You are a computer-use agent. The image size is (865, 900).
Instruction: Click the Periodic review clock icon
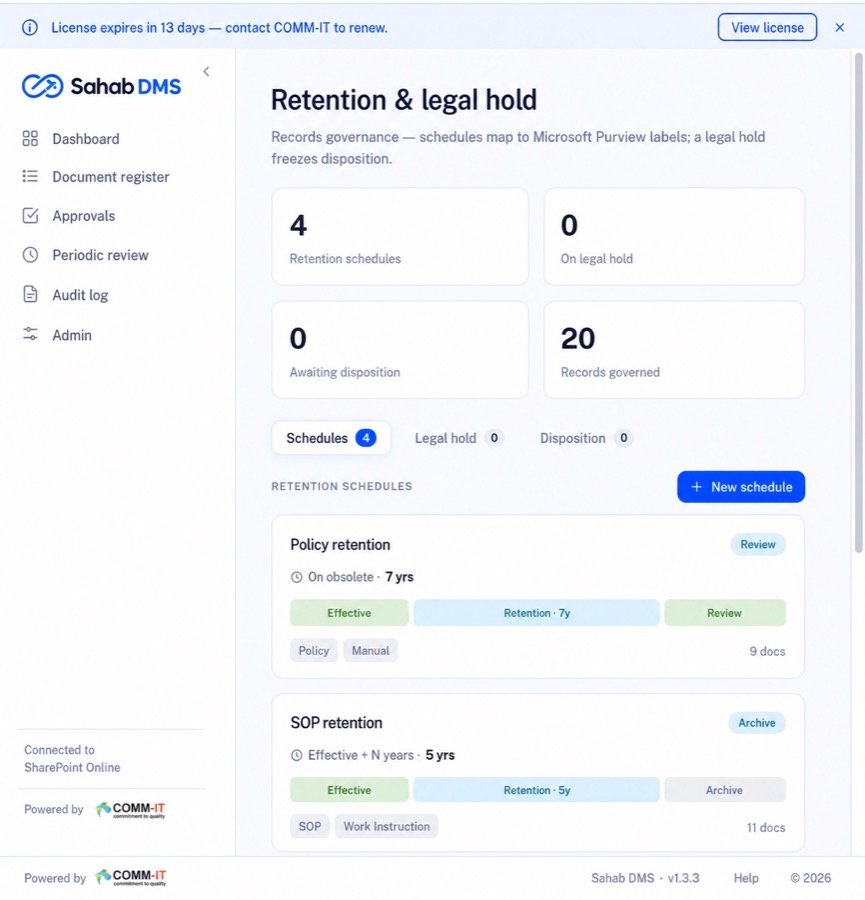(x=30, y=255)
